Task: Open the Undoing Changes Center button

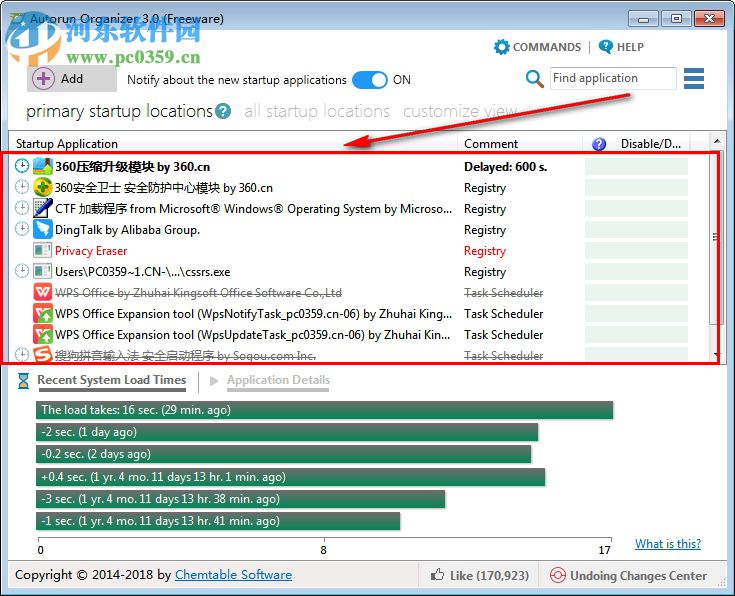Action: click(x=628, y=575)
